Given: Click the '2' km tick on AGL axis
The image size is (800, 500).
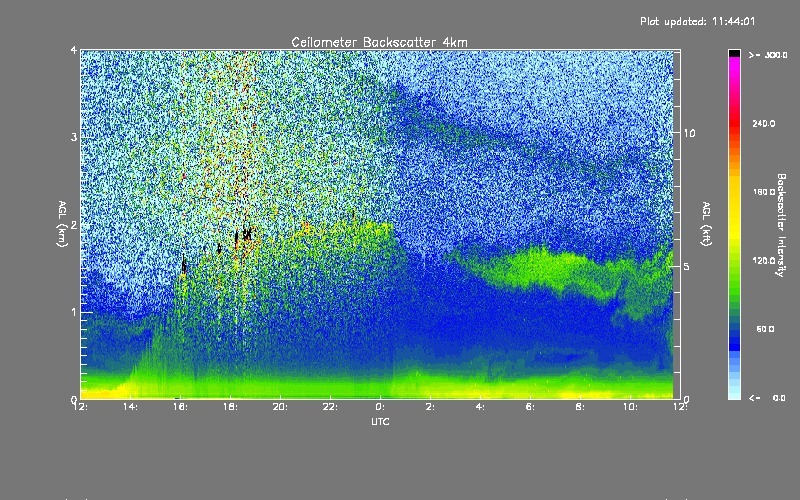Looking at the screenshot, I should pyautogui.click(x=74, y=225).
